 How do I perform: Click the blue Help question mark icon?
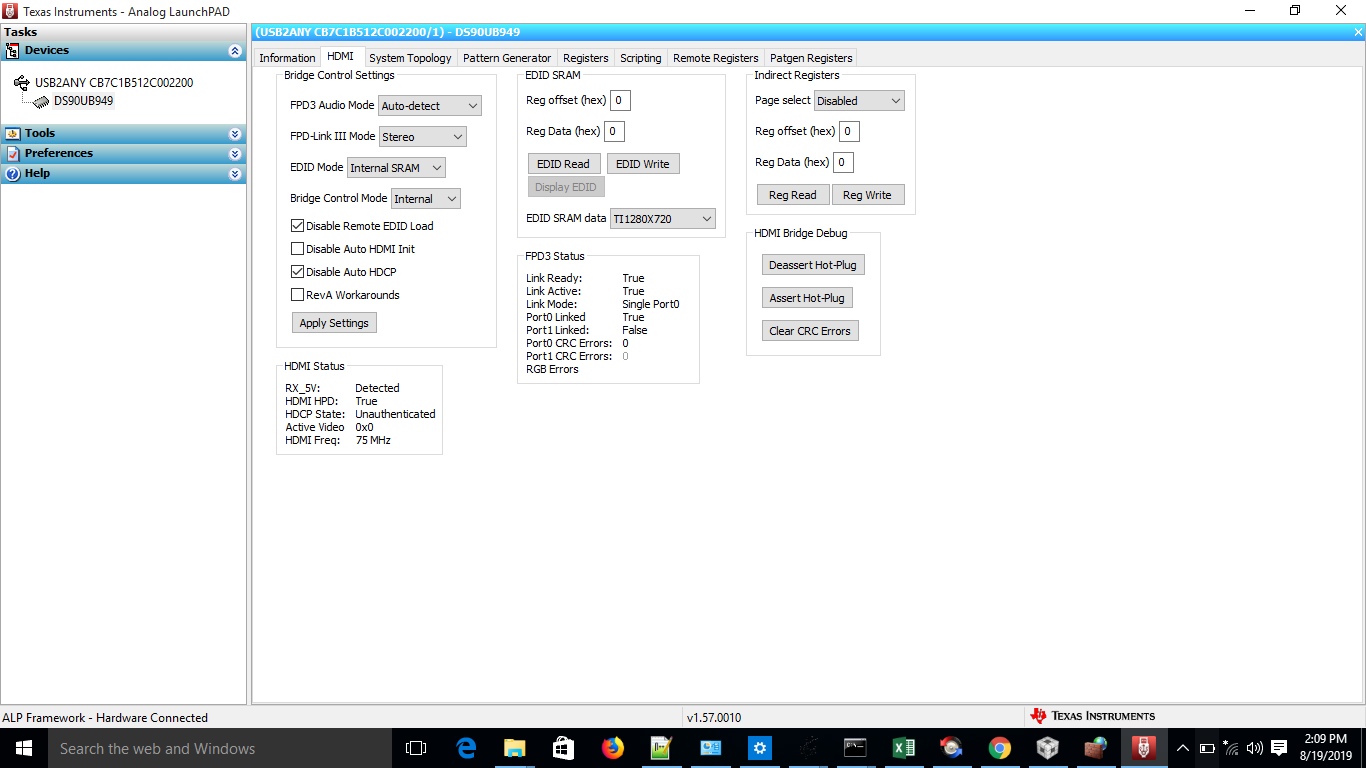[x=13, y=173]
